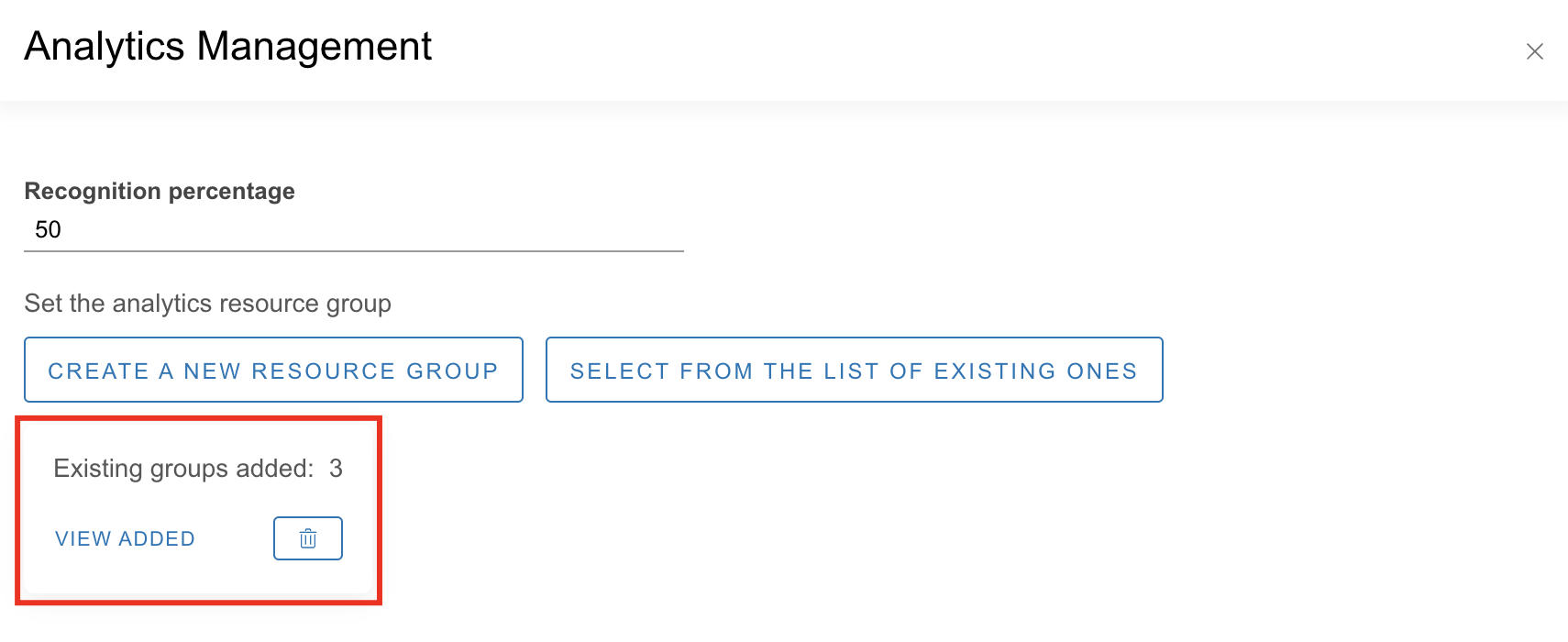Remove added groups using the bin button
This screenshot has width=1568, height=642.
[x=308, y=538]
